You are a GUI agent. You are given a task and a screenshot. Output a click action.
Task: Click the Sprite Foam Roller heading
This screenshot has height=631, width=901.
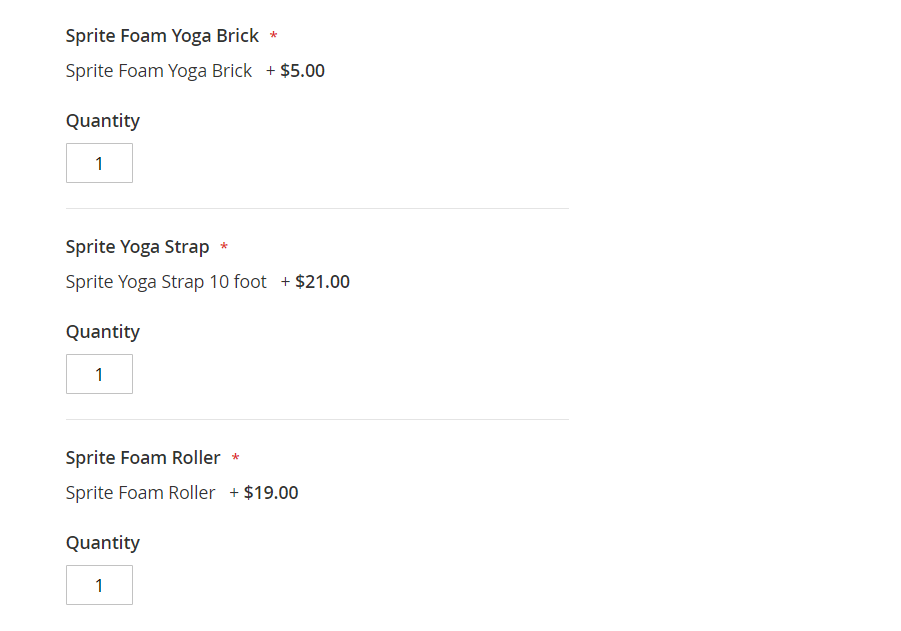click(143, 458)
